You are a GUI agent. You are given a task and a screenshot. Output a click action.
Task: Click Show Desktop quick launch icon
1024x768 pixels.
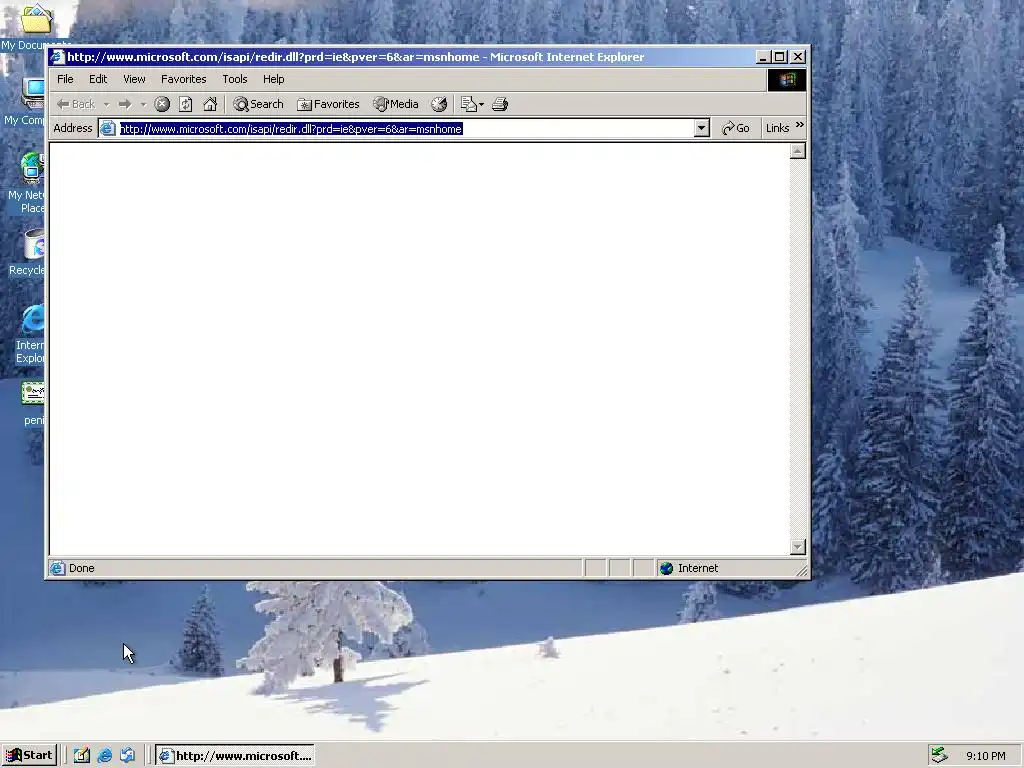pos(82,756)
